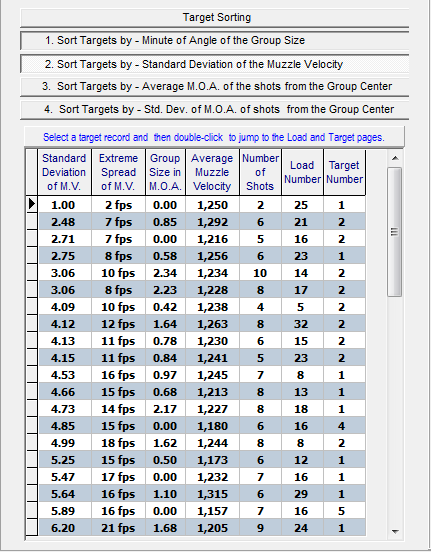Screen dimensions: 431x552
Task: Select row selector for the 2.48 deviation record
Action: 32,222
